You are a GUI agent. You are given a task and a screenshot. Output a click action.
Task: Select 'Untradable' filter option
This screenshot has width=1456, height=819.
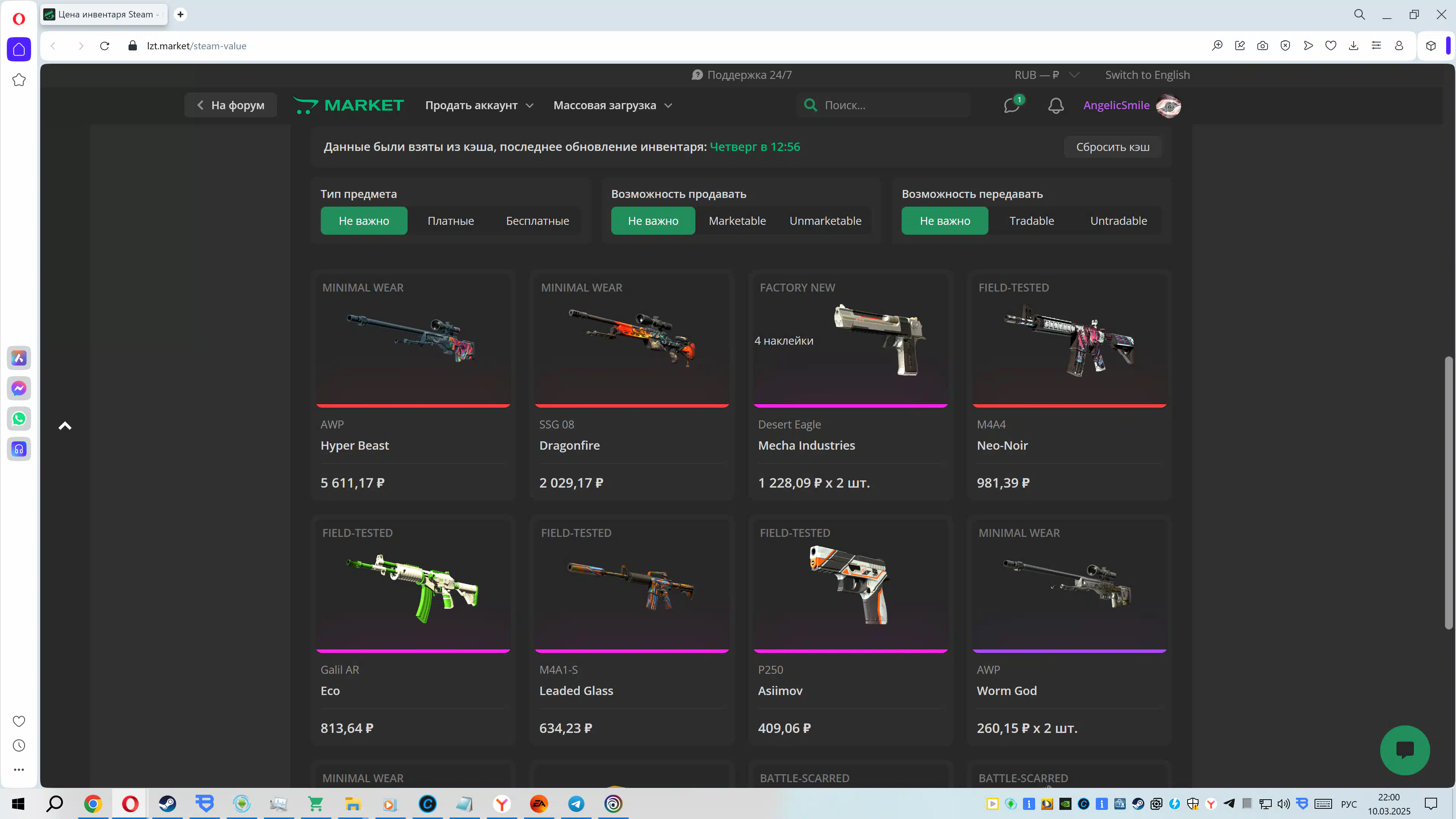(1119, 221)
